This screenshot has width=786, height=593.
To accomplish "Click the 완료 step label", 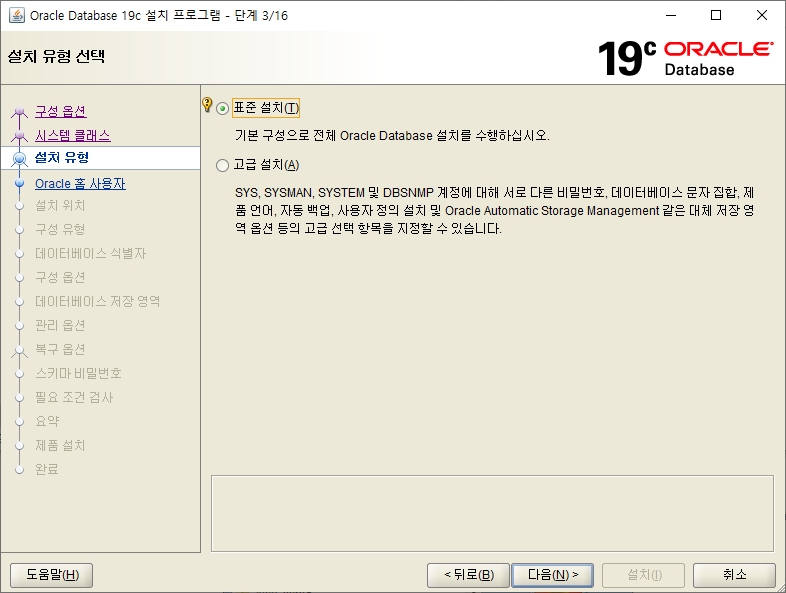I will pyautogui.click(x=47, y=469).
